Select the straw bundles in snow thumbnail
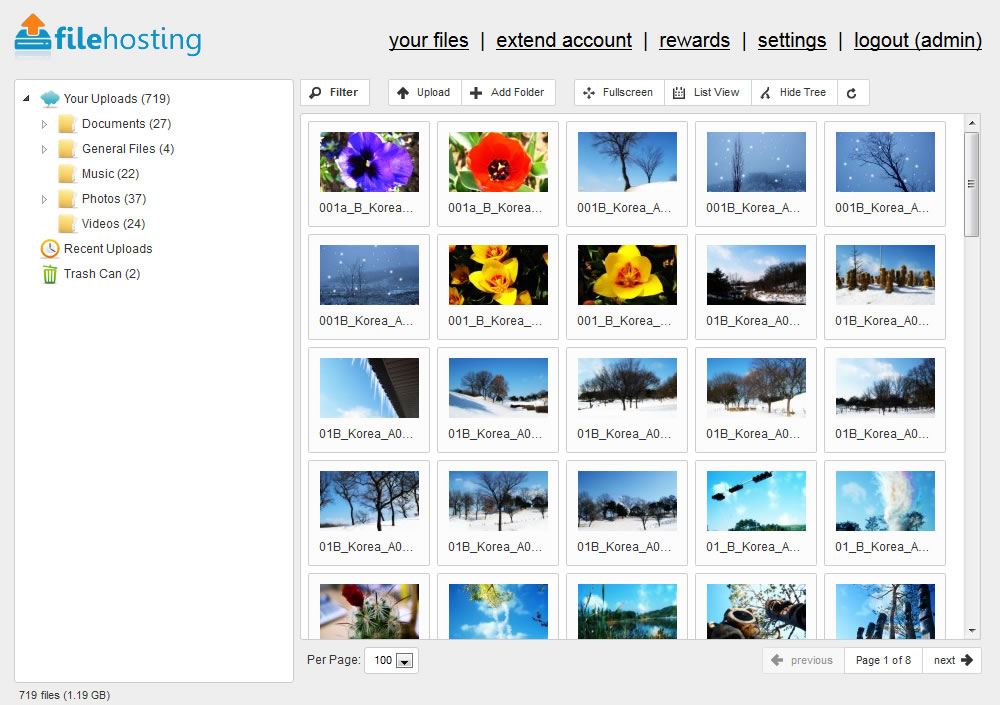 [x=885, y=275]
